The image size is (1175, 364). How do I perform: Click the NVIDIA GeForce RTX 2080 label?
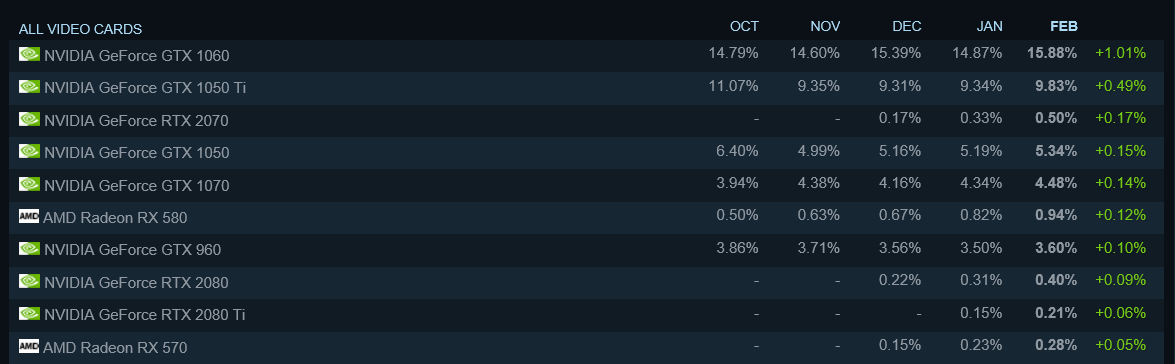(x=136, y=282)
